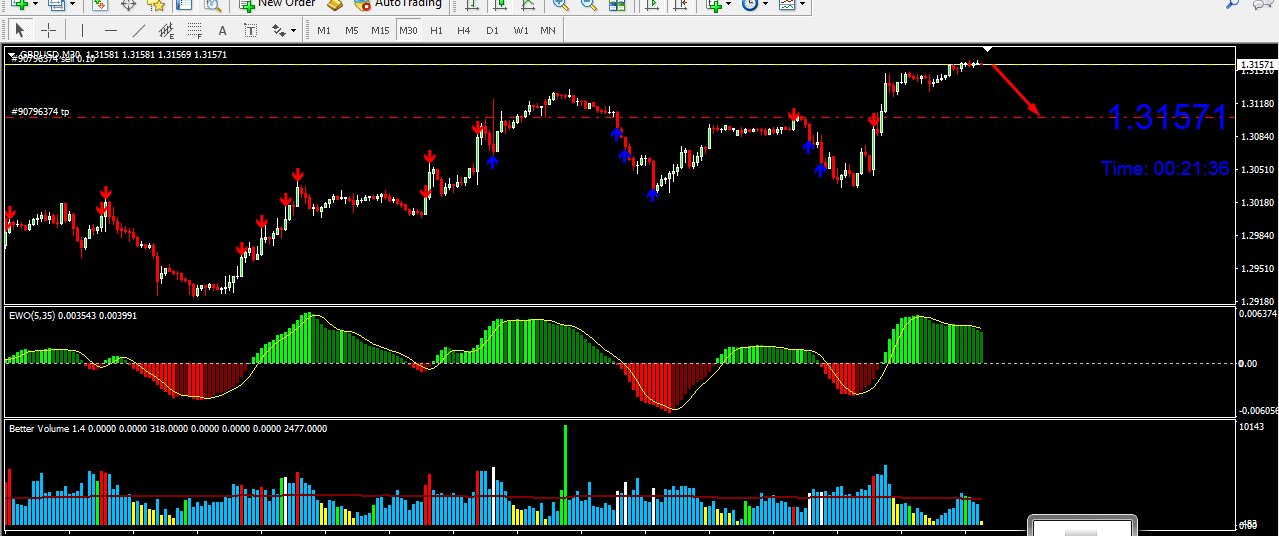Click the 1.30180 price axis value
The image size is (1279, 536).
1256,202
